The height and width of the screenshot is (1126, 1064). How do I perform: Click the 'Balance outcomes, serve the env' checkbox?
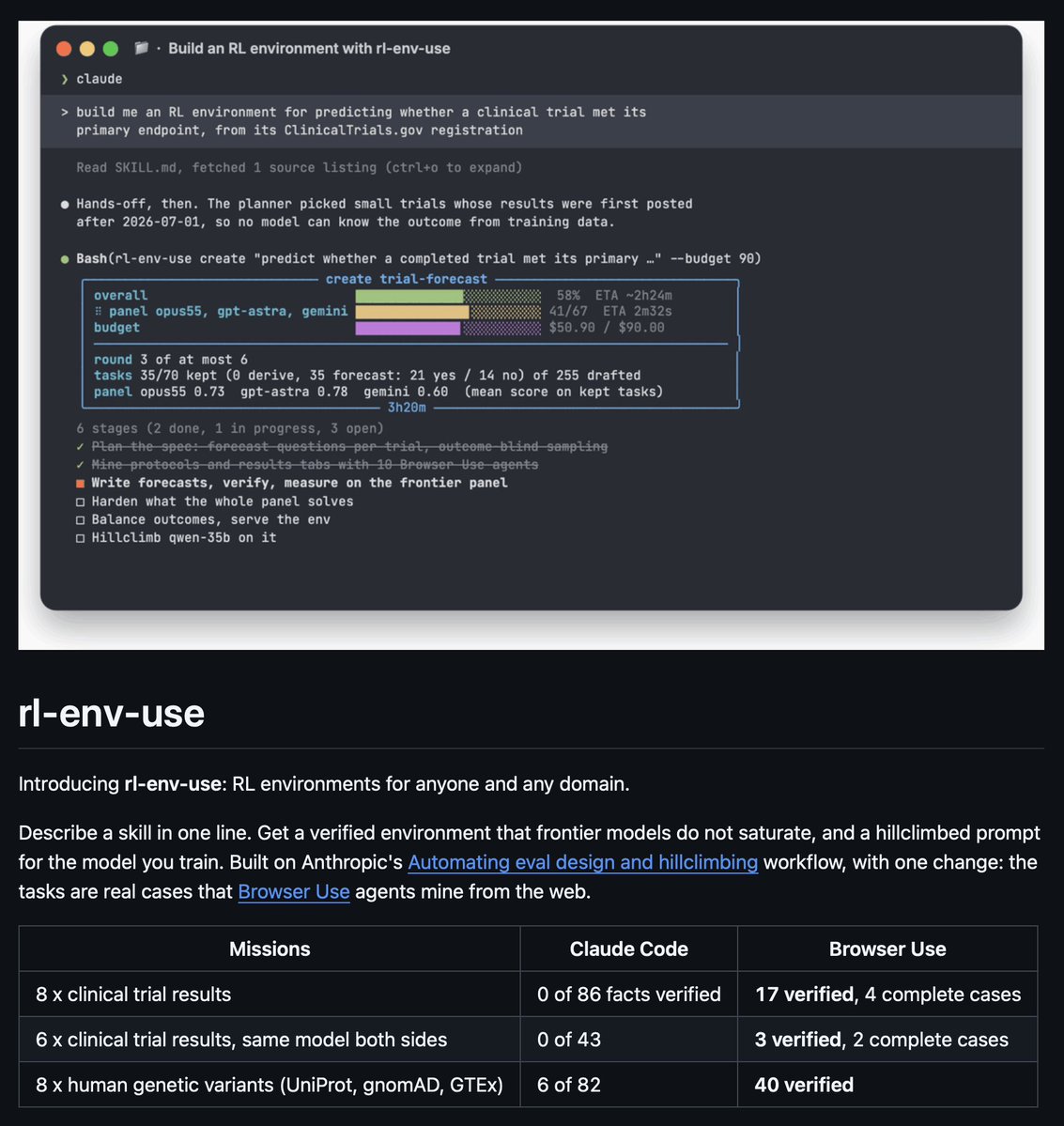tap(81, 520)
